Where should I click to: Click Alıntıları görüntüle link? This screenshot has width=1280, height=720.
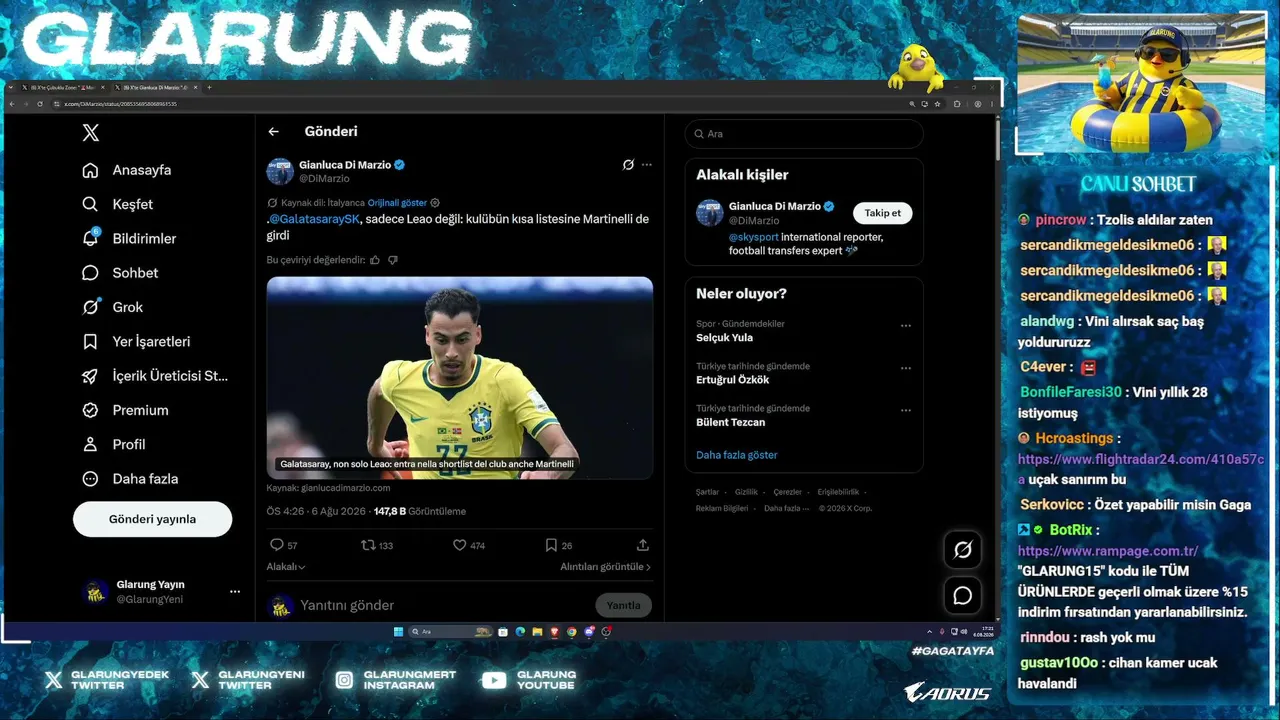point(606,567)
